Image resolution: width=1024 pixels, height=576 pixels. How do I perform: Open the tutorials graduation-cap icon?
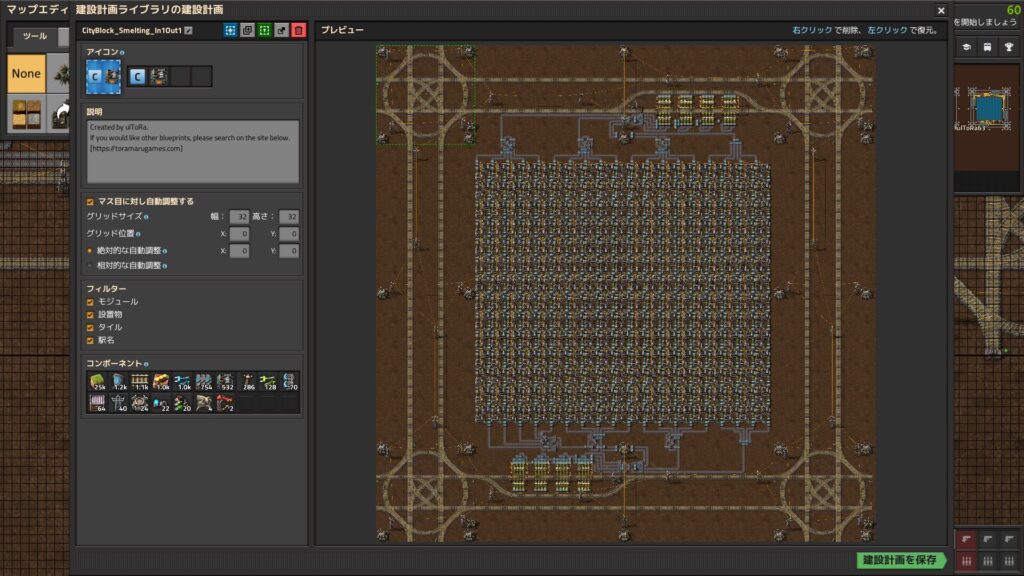[967, 47]
